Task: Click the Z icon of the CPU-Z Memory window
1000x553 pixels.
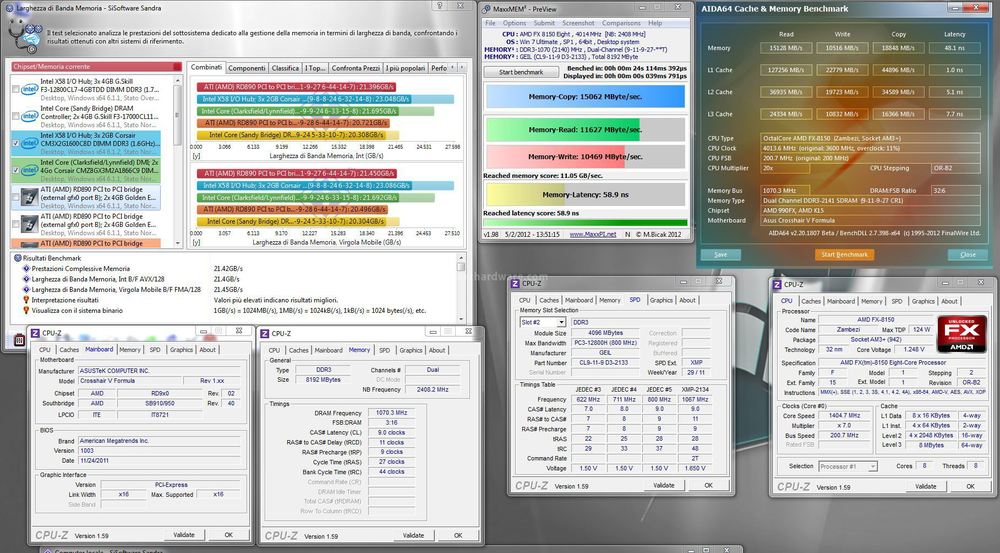Action: point(265,333)
